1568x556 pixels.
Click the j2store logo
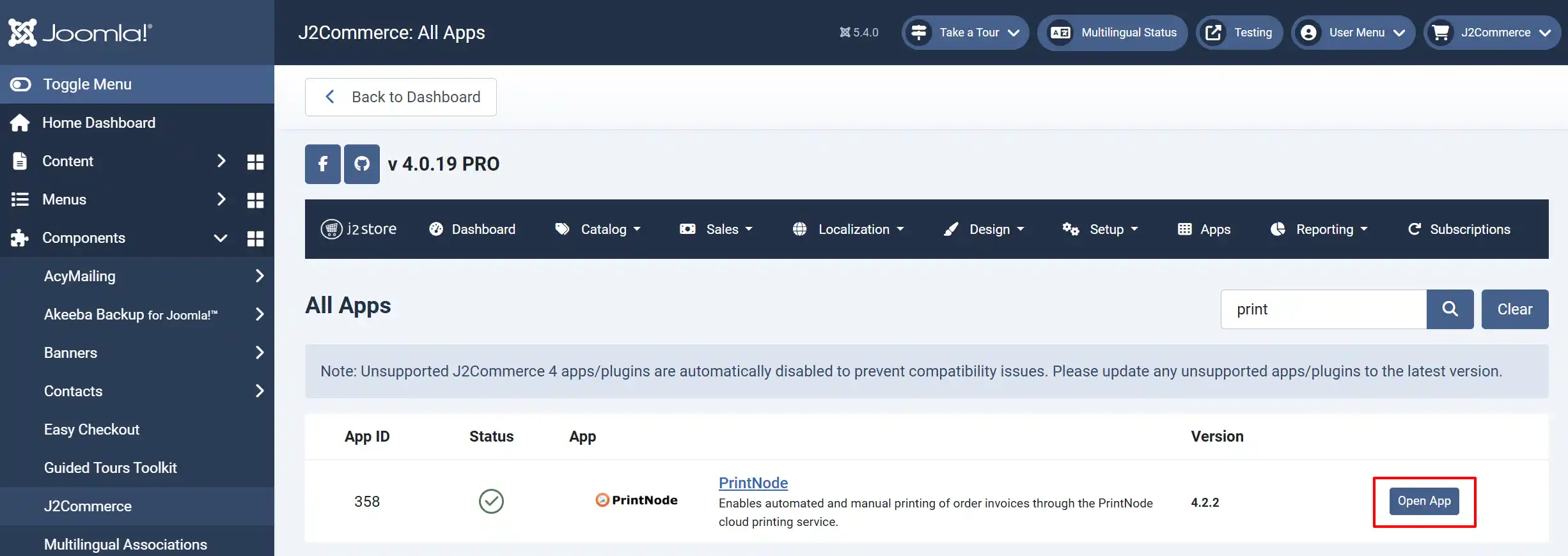pos(359,229)
